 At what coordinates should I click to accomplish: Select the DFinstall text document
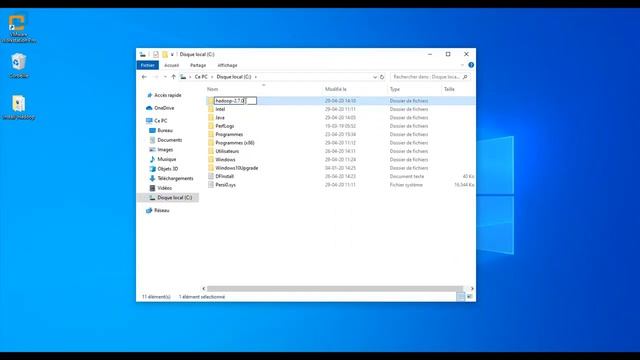[224, 176]
